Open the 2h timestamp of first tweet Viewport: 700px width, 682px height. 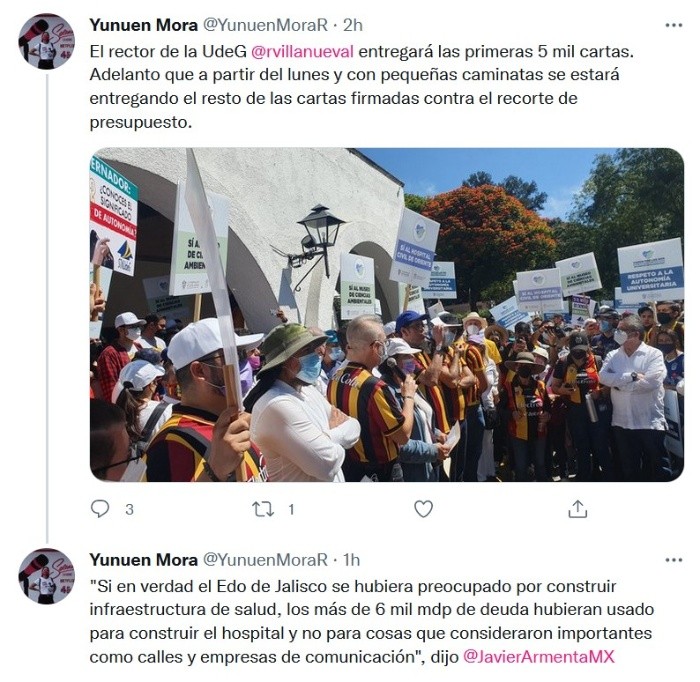[353, 25]
